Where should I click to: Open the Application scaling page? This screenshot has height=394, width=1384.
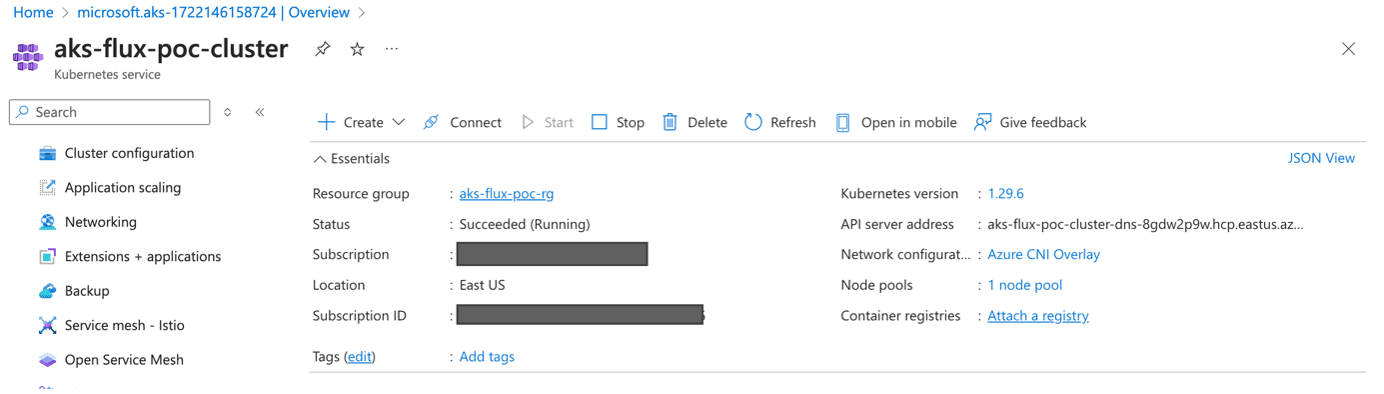[123, 188]
